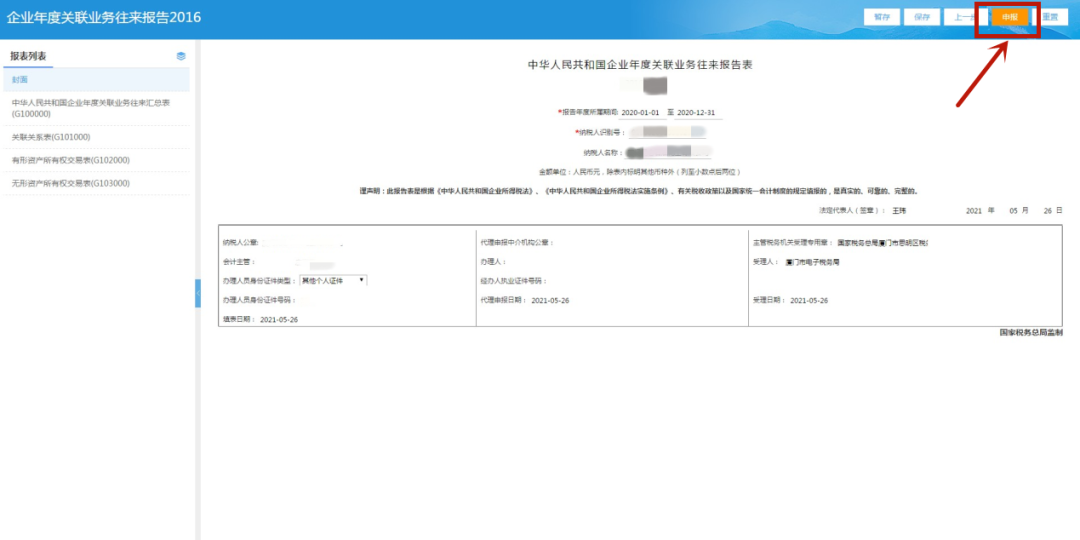Click the form heading 中华人民共和国企业年度关联业务往来报告表

coord(640,65)
